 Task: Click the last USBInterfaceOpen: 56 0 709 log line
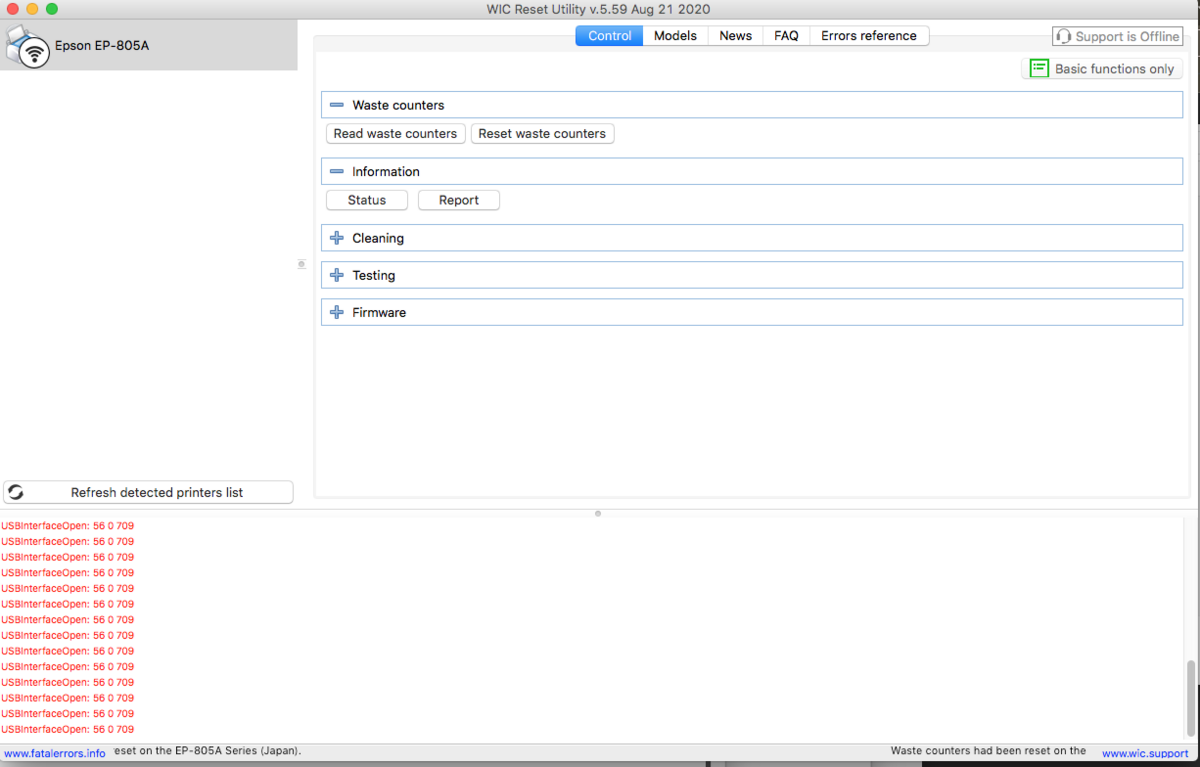(x=67, y=730)
